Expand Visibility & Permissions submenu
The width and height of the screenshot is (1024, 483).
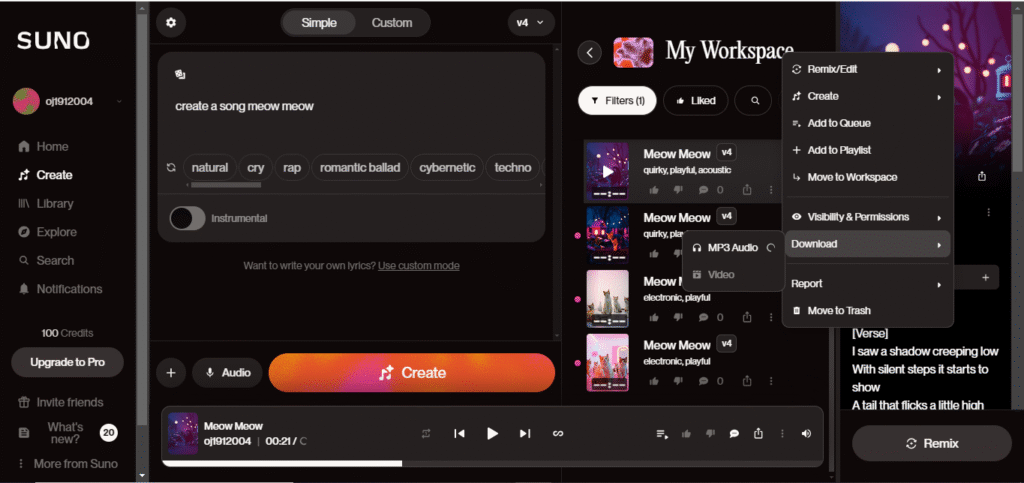[x=867, y=217]
